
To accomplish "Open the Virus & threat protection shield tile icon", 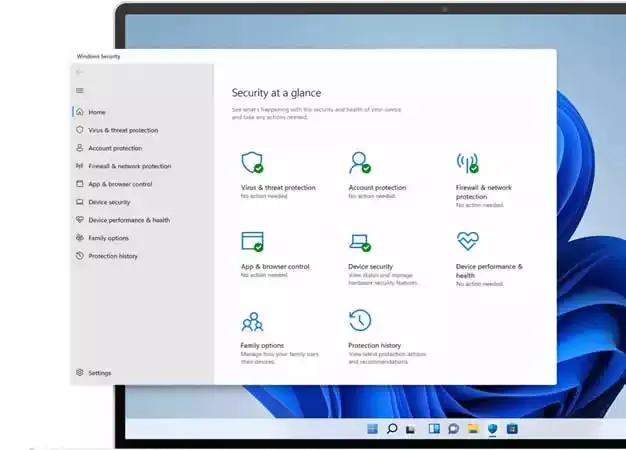I will 252,162.
